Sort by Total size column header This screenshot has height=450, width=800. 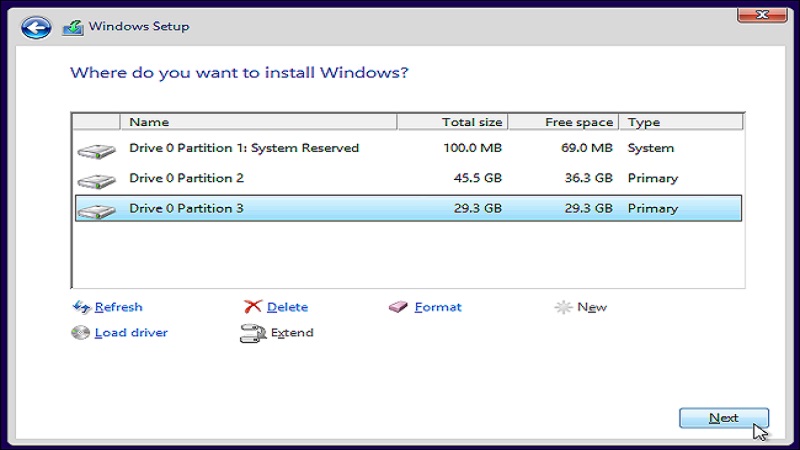(x=452, y=122)
